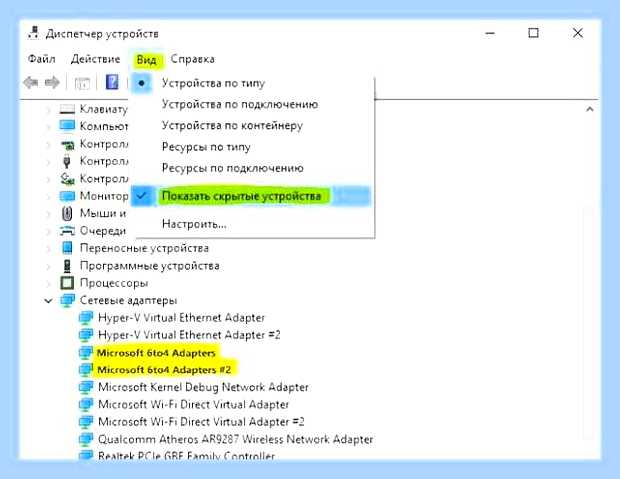Click the vertical scrollbar track

[590, 324]
